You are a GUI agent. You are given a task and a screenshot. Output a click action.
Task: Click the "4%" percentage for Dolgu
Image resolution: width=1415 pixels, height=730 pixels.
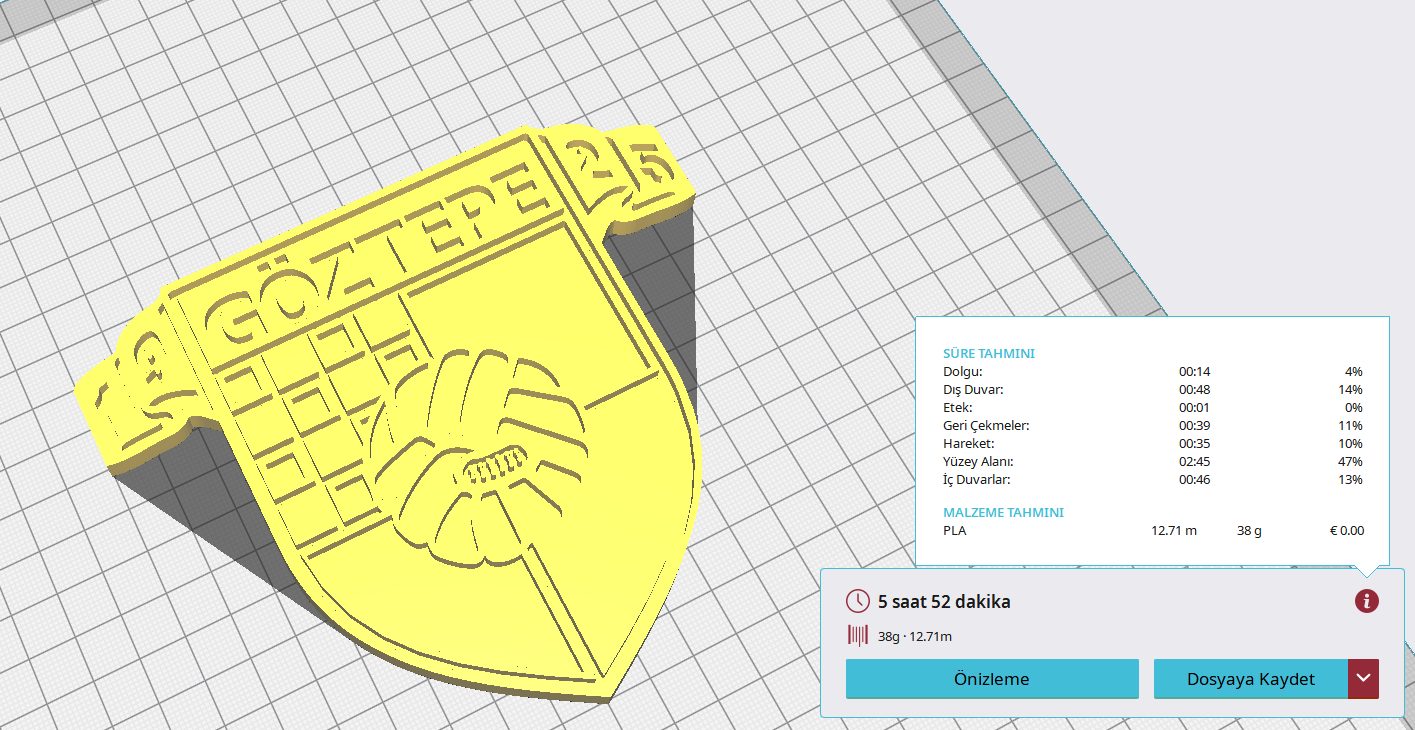coord(1354,372)
